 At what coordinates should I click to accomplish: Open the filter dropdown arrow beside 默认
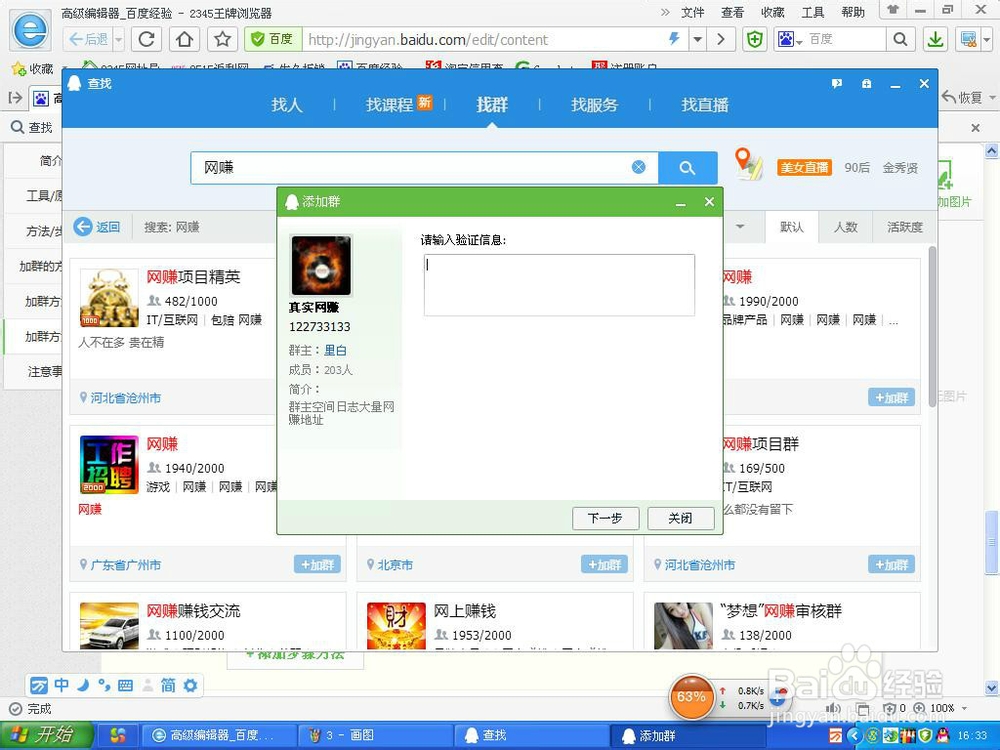[740, 226]
